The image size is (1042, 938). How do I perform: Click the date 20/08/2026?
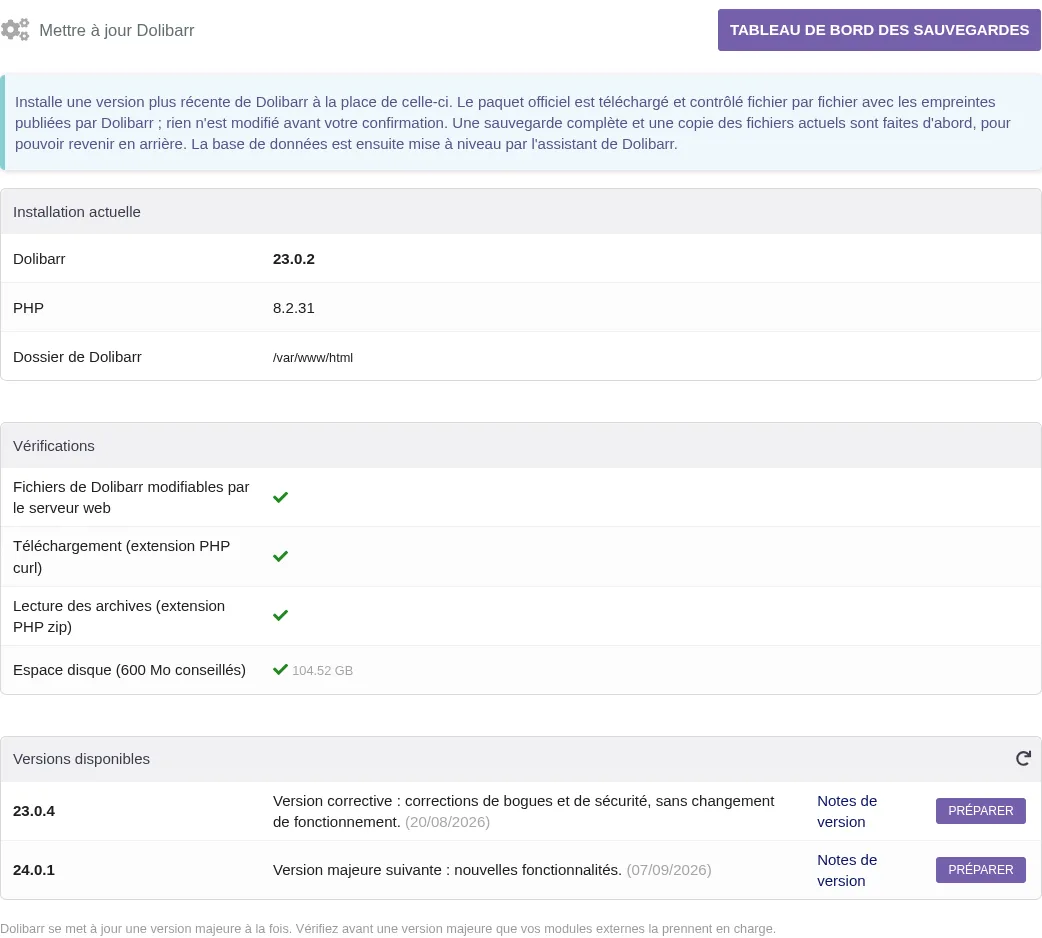pos(447,822)
